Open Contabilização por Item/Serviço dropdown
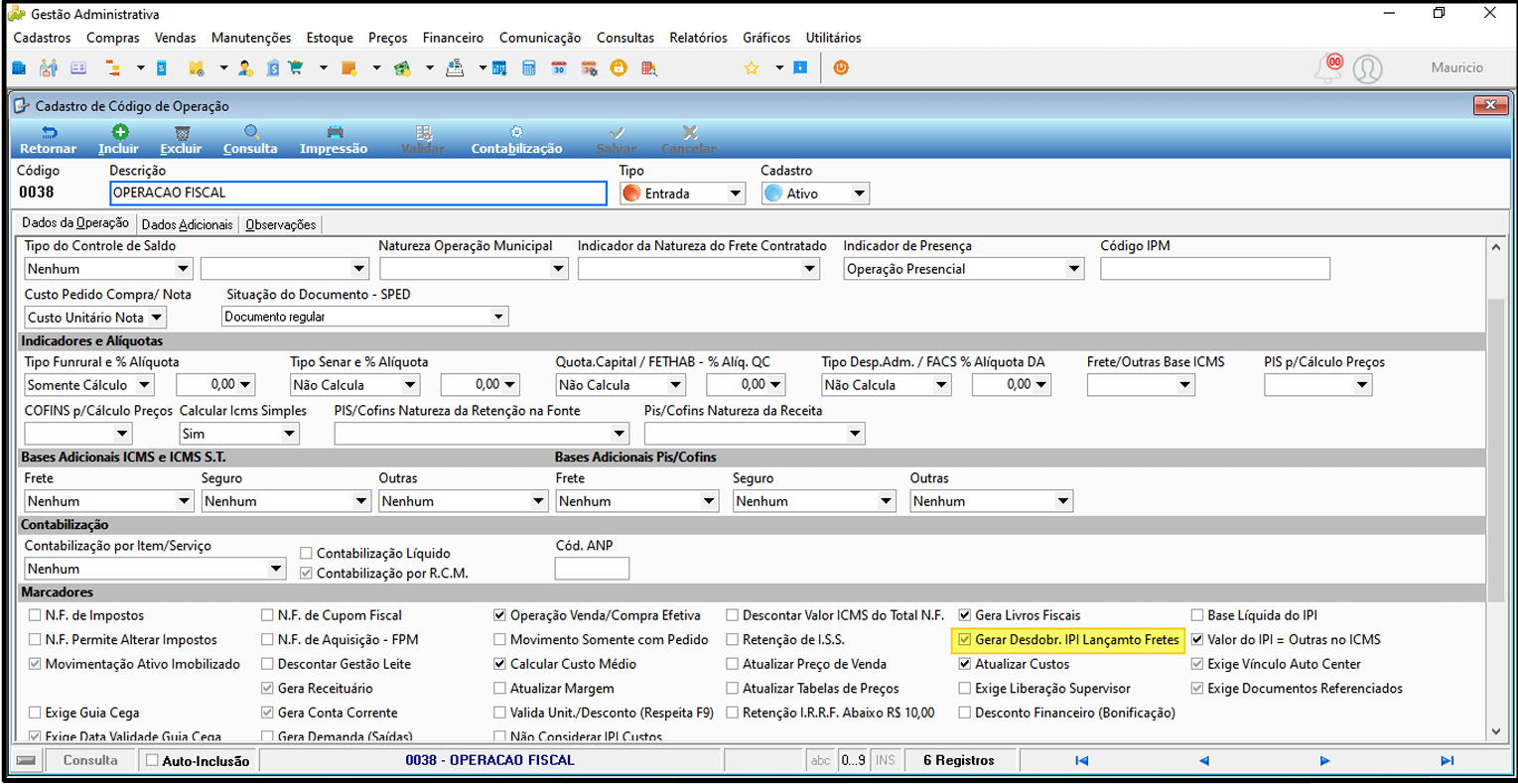1518x784 pixels. coord(156,569)
